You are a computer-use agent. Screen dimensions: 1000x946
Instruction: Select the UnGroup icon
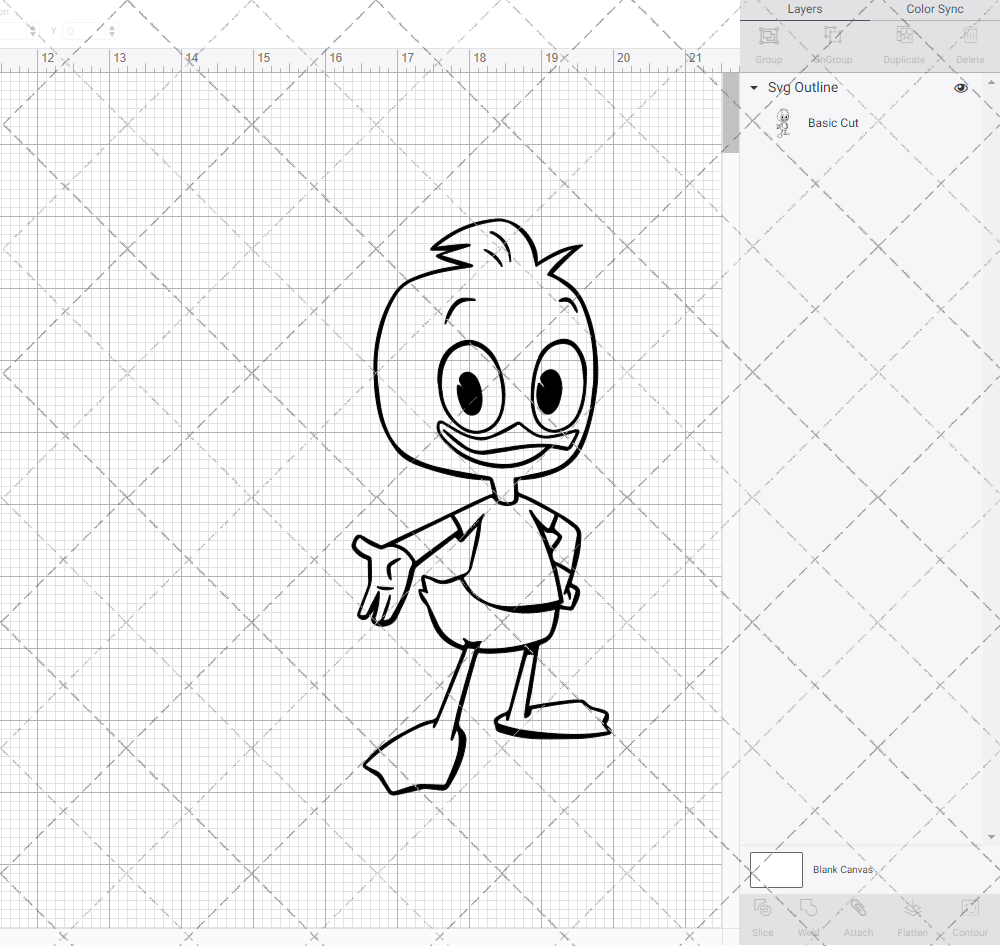click(831, 40)
